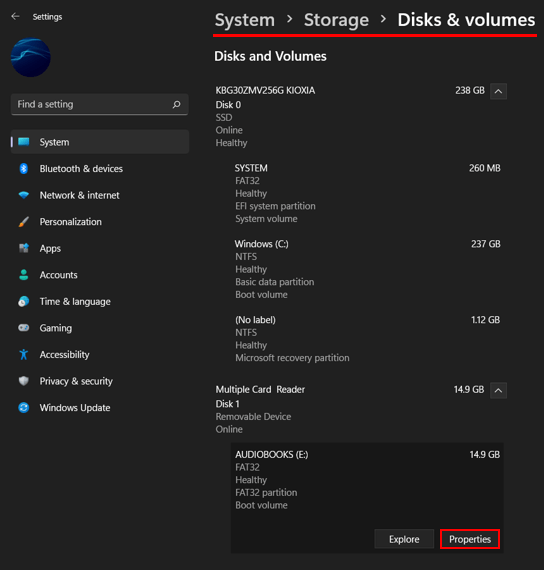
Task: Collapse the KBG30ZMV256G KIOXIA disk
Action: 498,91
